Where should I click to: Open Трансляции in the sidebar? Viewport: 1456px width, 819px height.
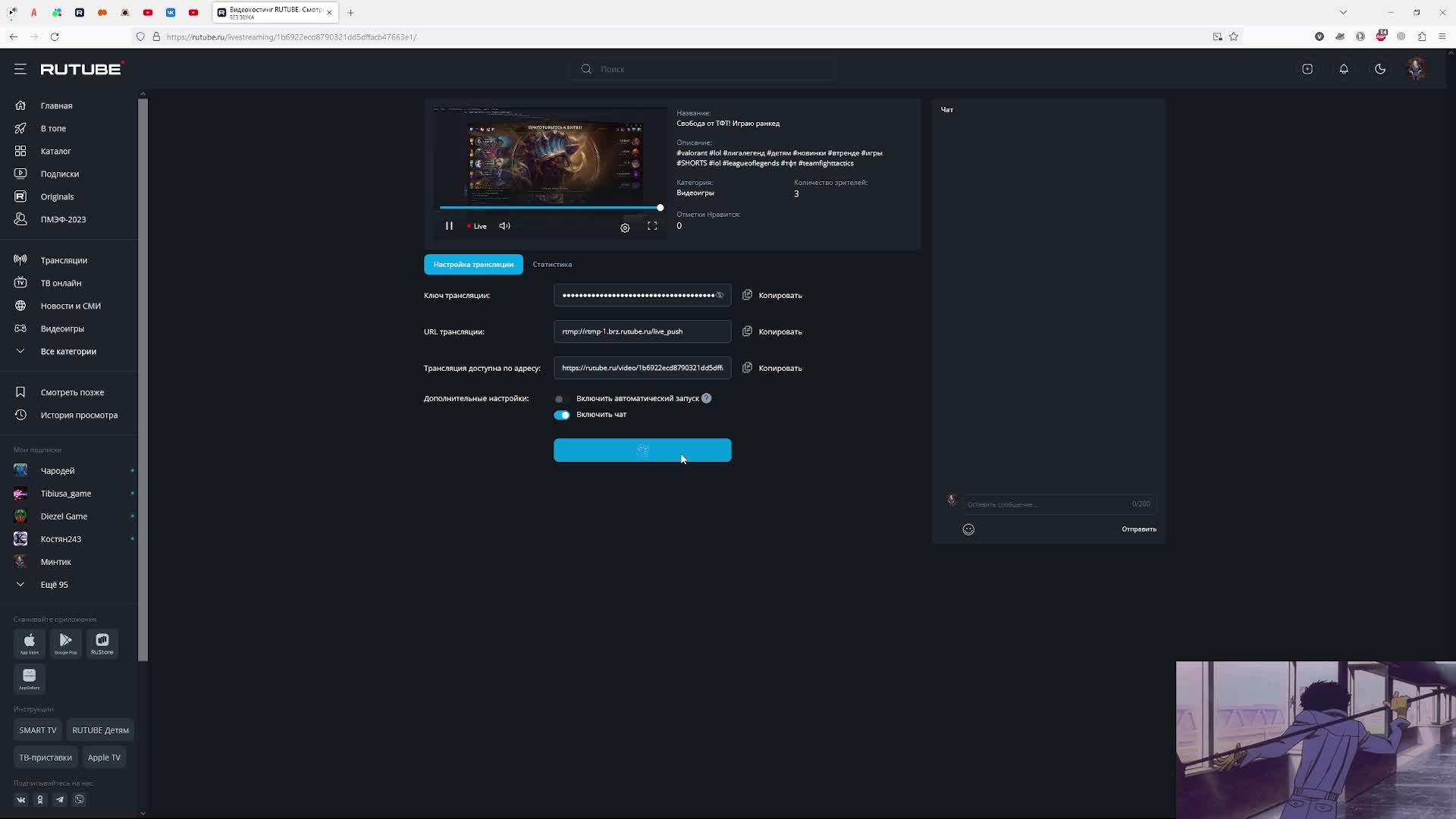coord(64,260)
